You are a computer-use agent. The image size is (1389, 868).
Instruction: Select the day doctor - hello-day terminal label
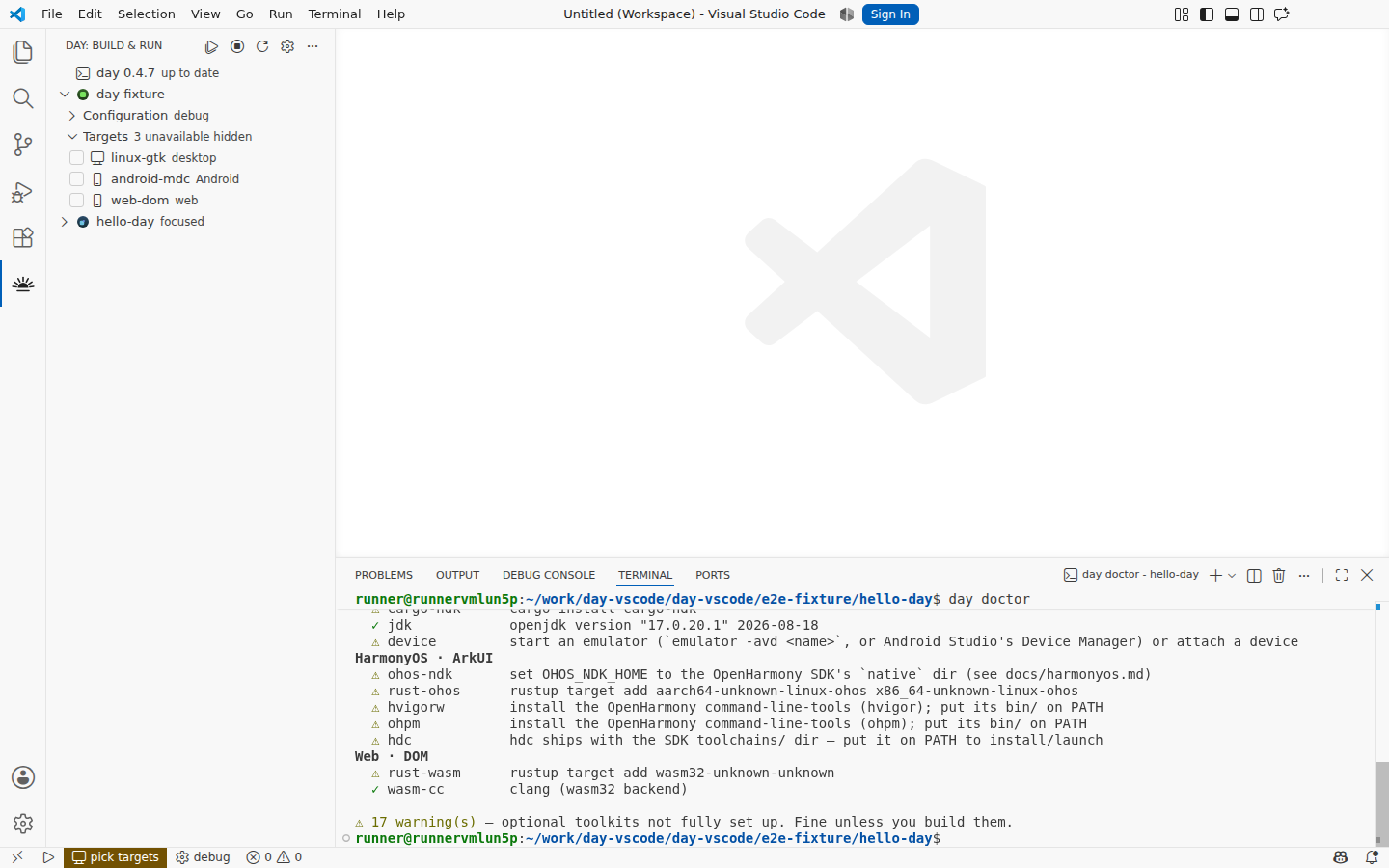[1131, 575]
